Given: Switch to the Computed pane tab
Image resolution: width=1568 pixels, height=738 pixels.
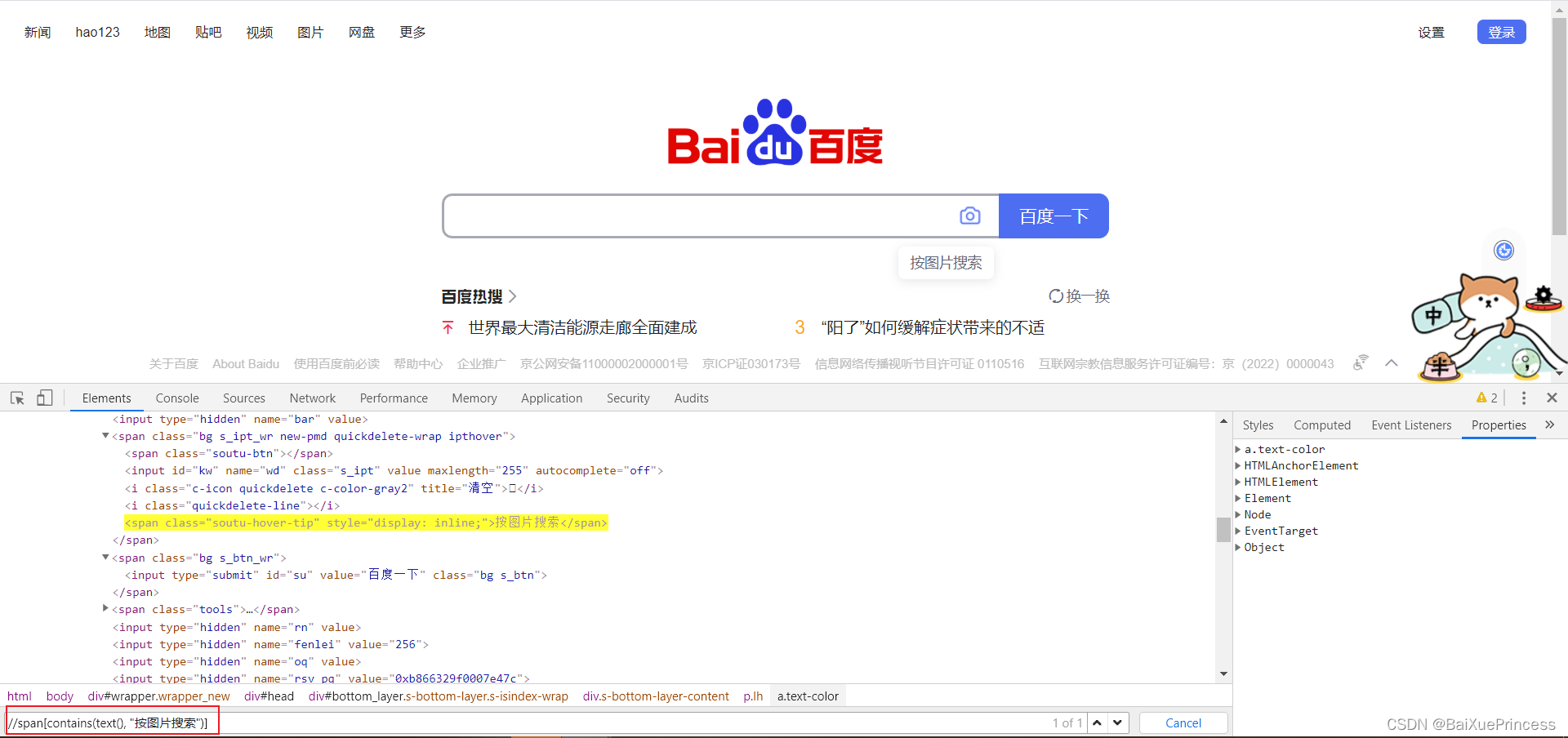Looking at the screenshot, I should [x=1322, y=425].
